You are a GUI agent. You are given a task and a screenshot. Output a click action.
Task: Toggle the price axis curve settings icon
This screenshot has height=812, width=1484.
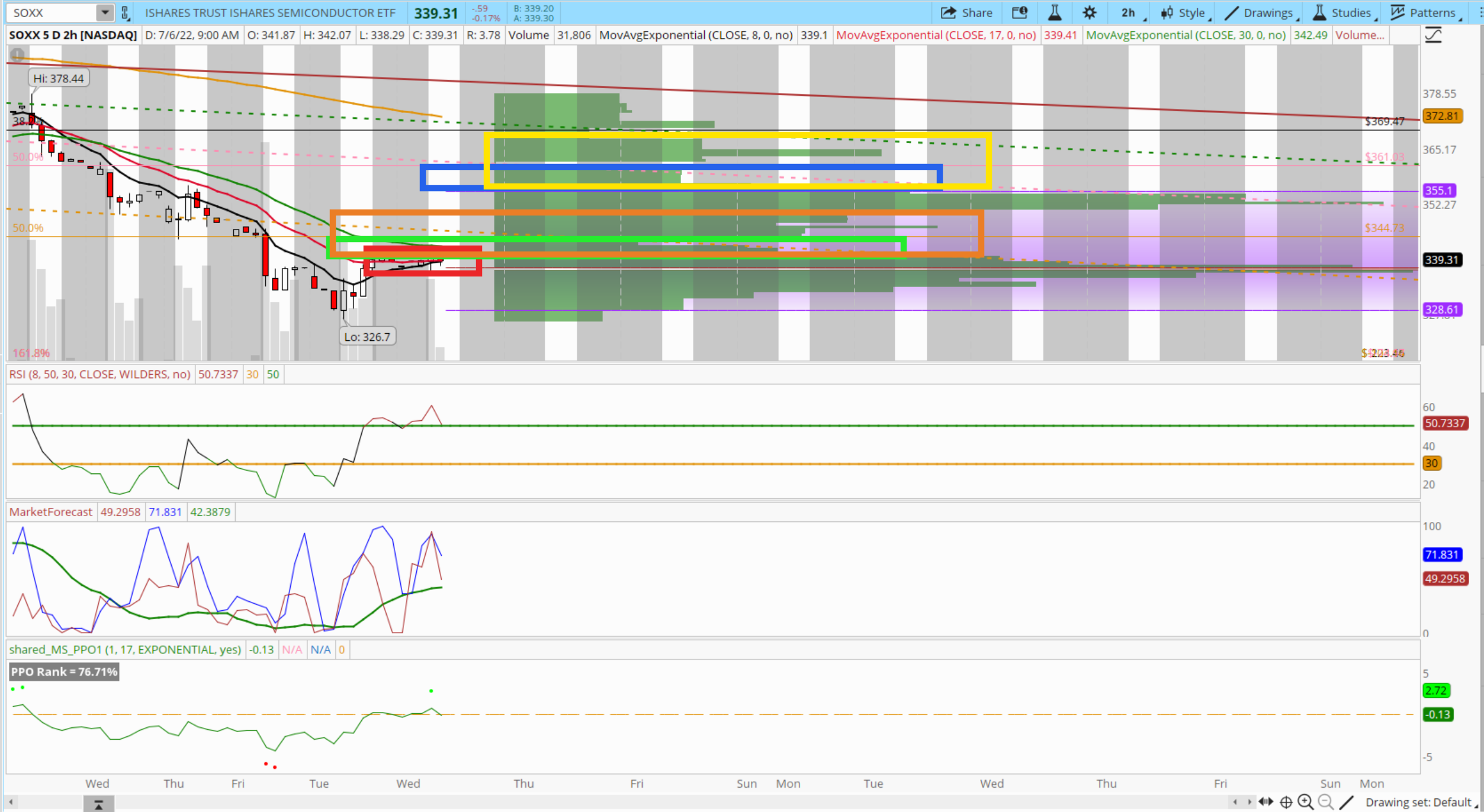[x=1433, y=36]
